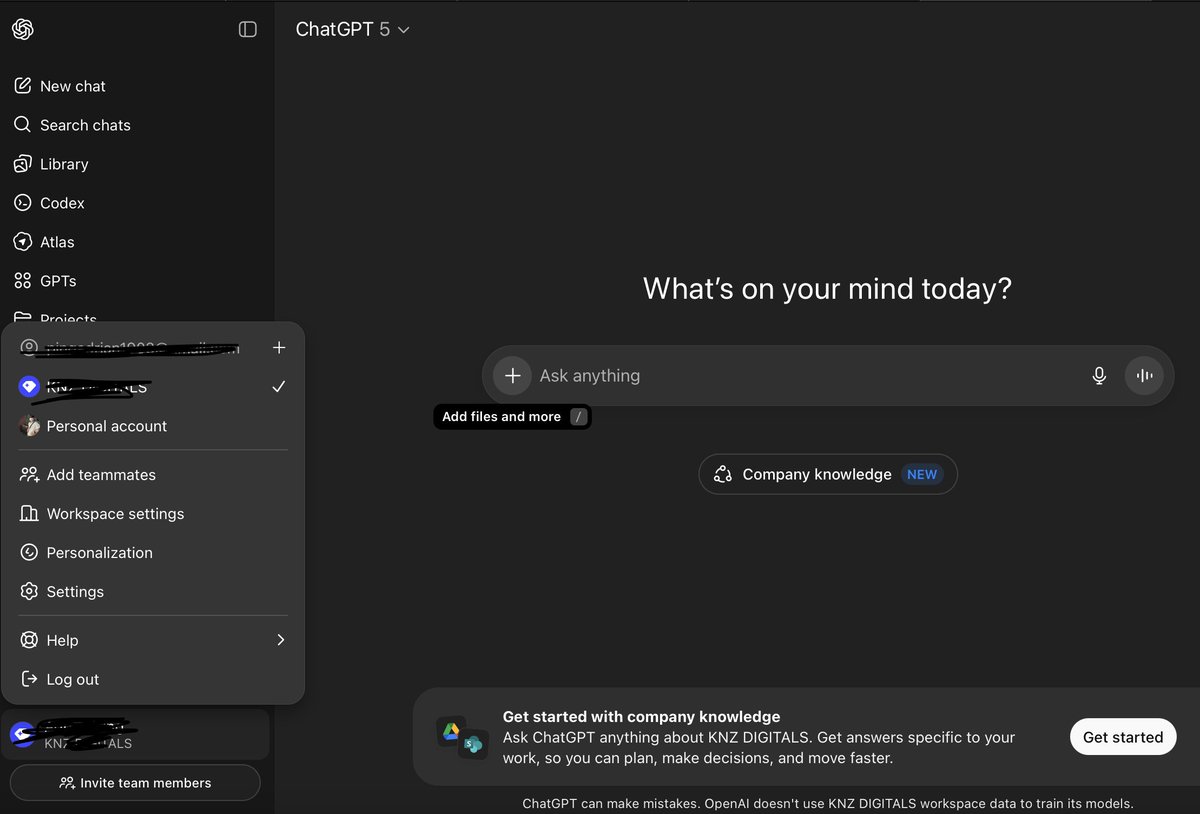1200x814 pixels.
Task: Click the Google Drive icon in banner
Action: coord(451,731)
